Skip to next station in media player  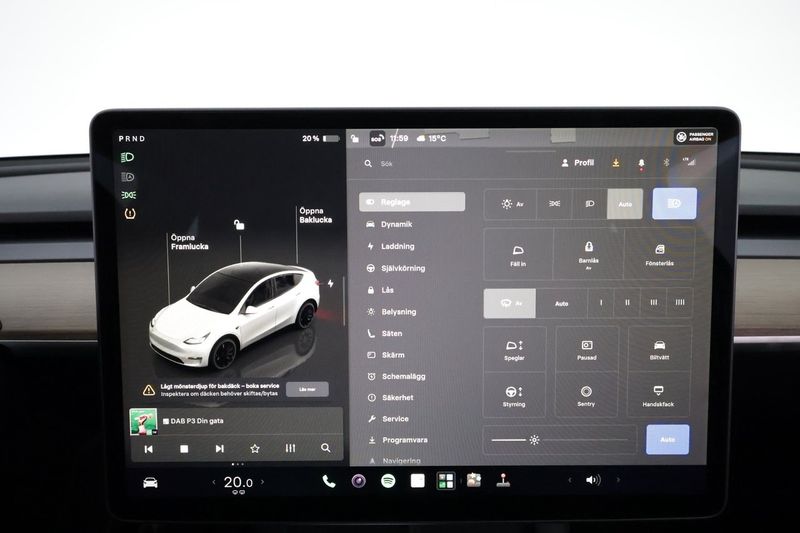click(219, 448)
